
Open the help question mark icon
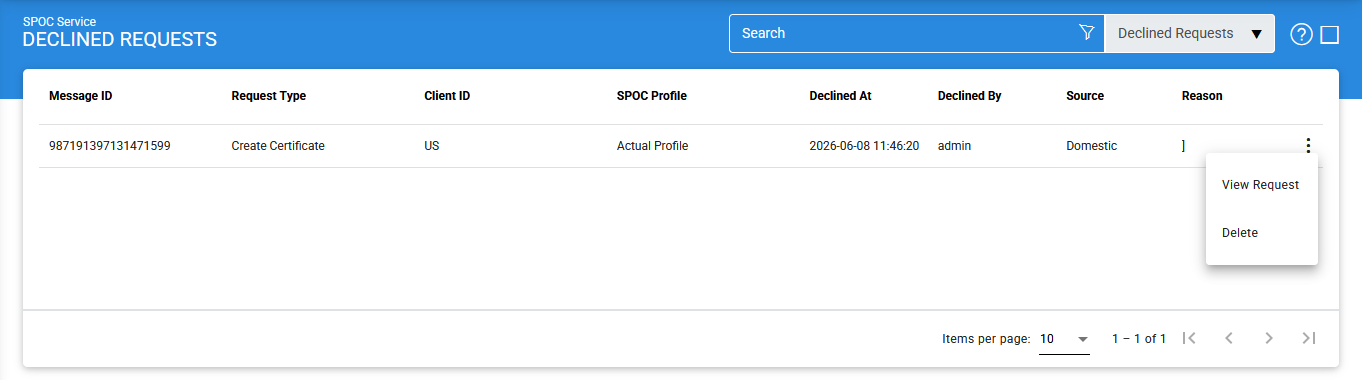tap(1301, 35)
